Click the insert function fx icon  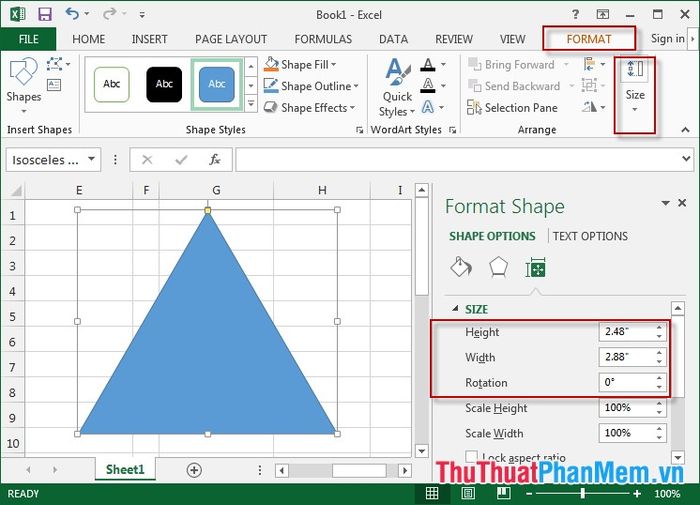click(x=214, y=159)
